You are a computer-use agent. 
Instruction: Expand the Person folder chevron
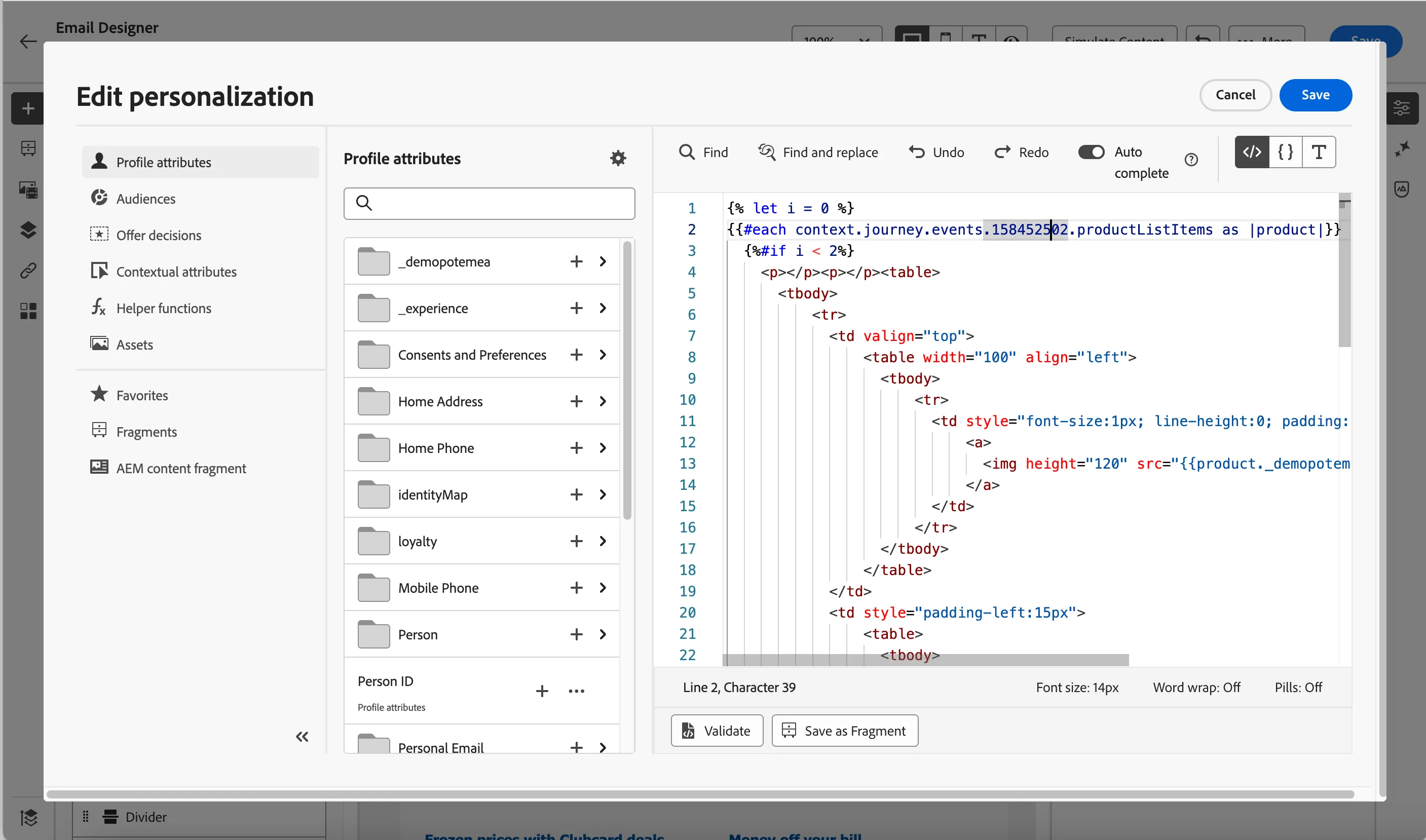pyautogui.click(x=603, y=634)
